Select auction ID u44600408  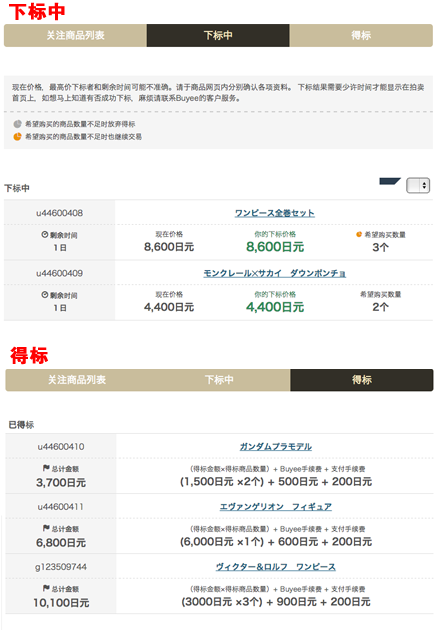tap(59, 213)
